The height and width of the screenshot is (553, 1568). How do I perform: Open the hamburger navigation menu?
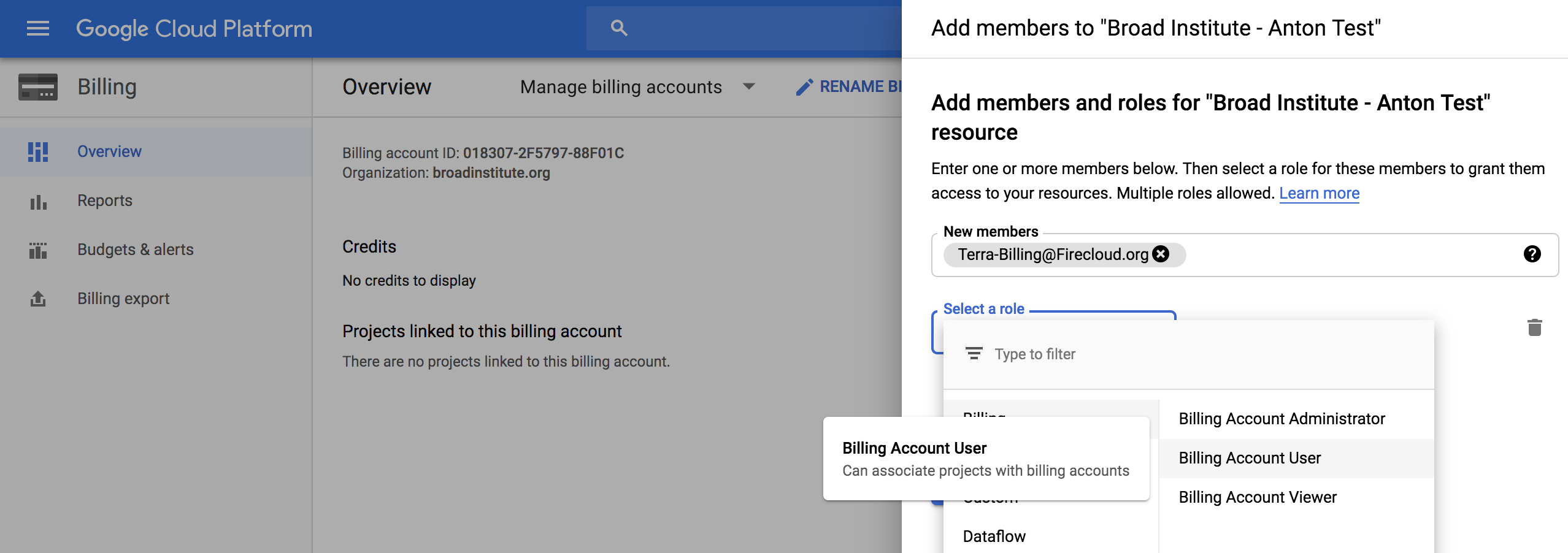(38, 28)
